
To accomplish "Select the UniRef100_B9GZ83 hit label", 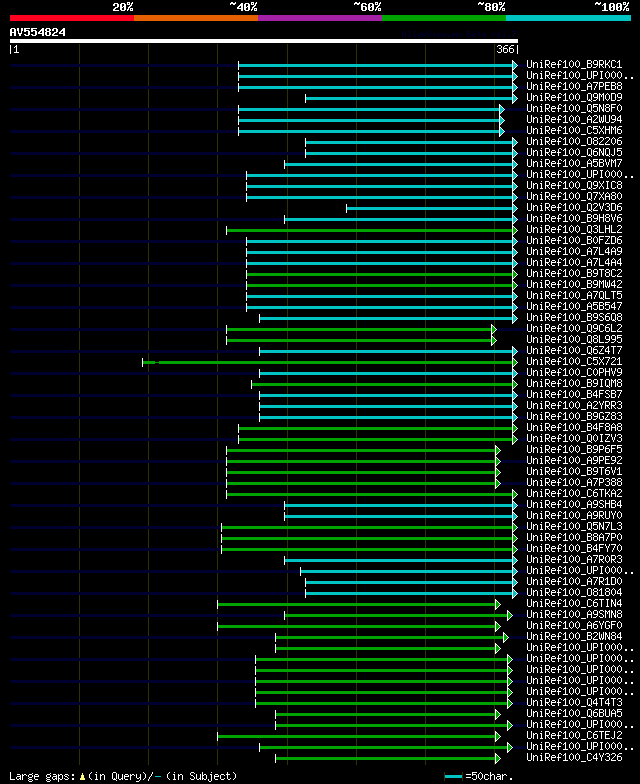I will click(x=574, y=416).
